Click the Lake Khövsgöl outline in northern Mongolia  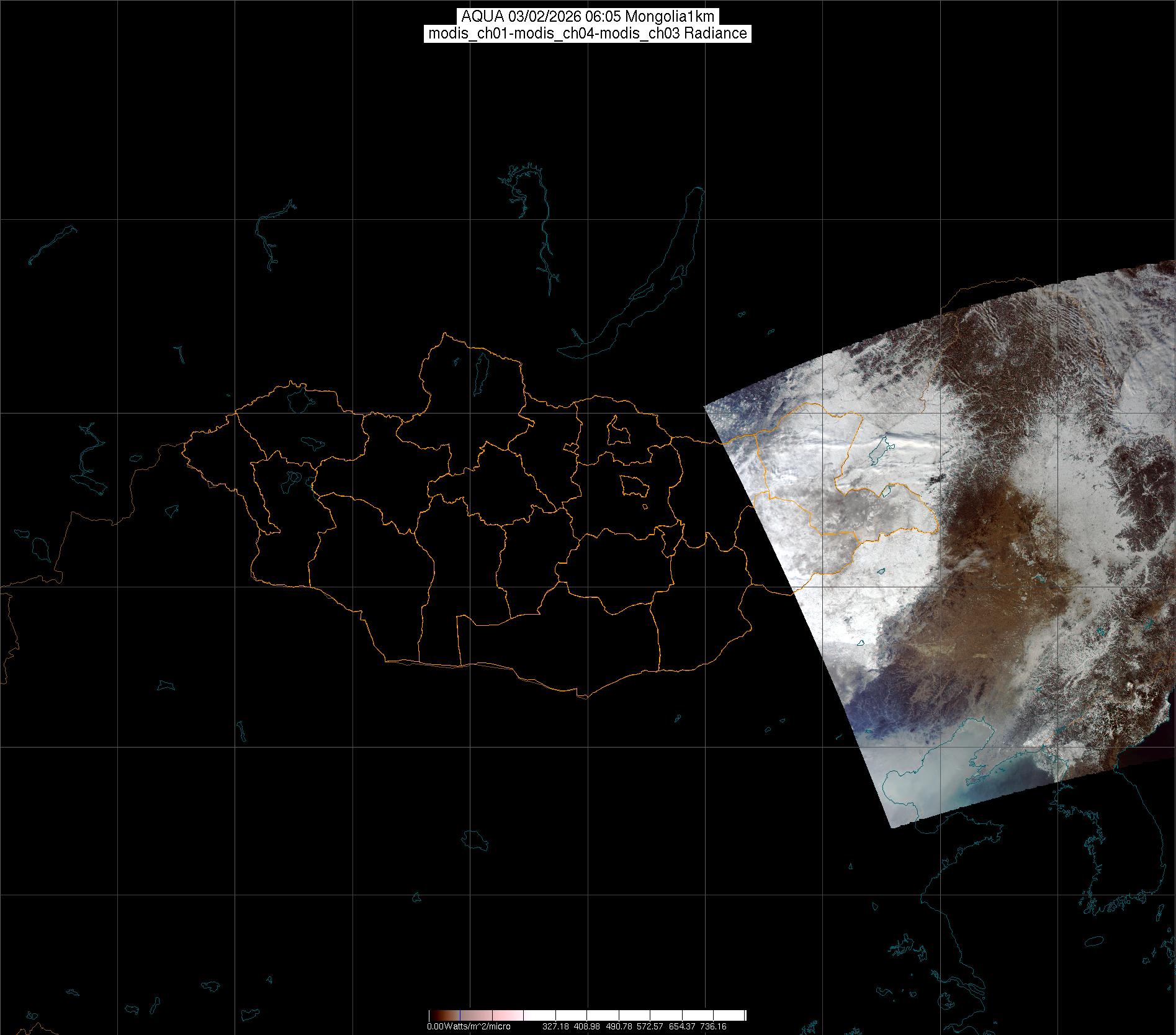(480, 369)
